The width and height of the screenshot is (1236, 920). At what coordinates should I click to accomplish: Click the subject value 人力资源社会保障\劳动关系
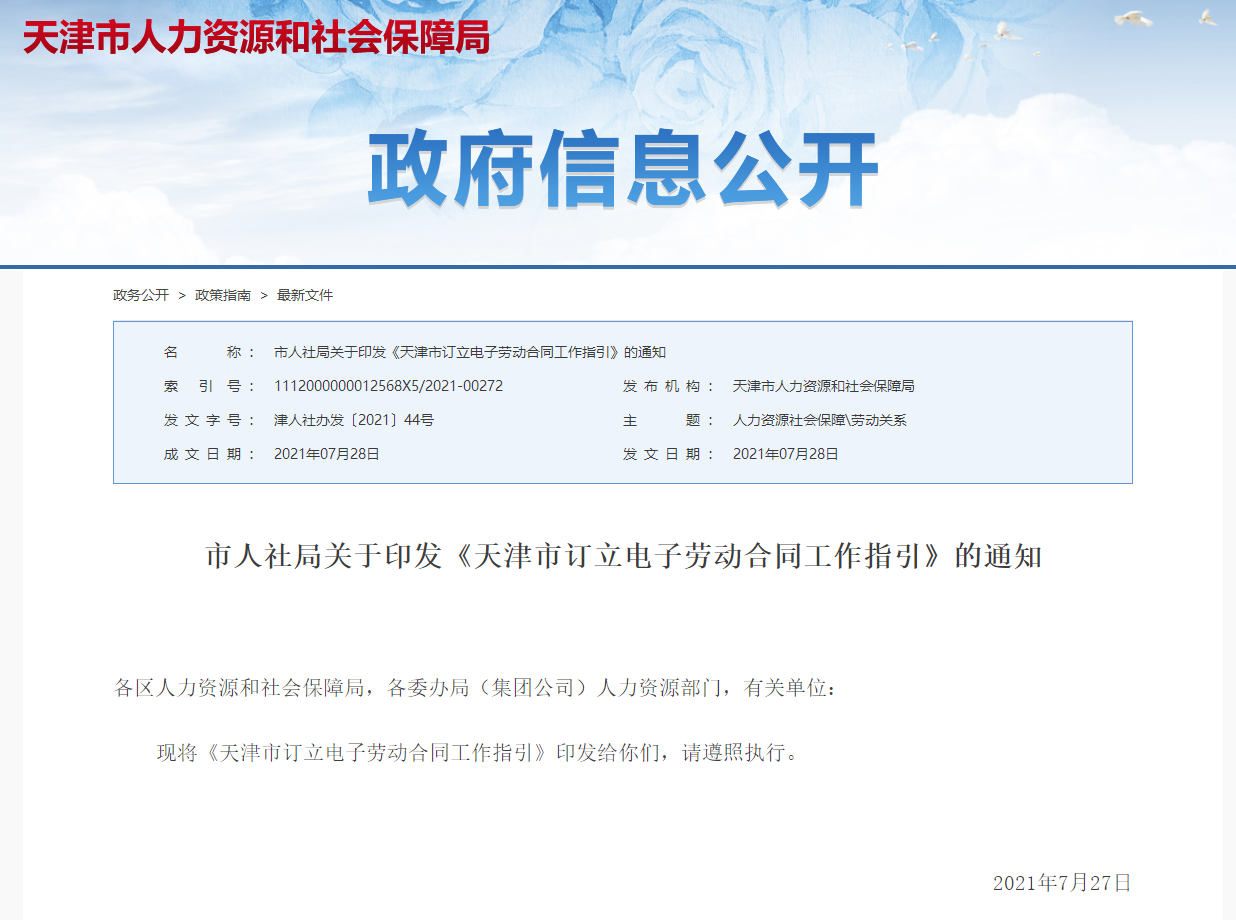pos(819,420)
